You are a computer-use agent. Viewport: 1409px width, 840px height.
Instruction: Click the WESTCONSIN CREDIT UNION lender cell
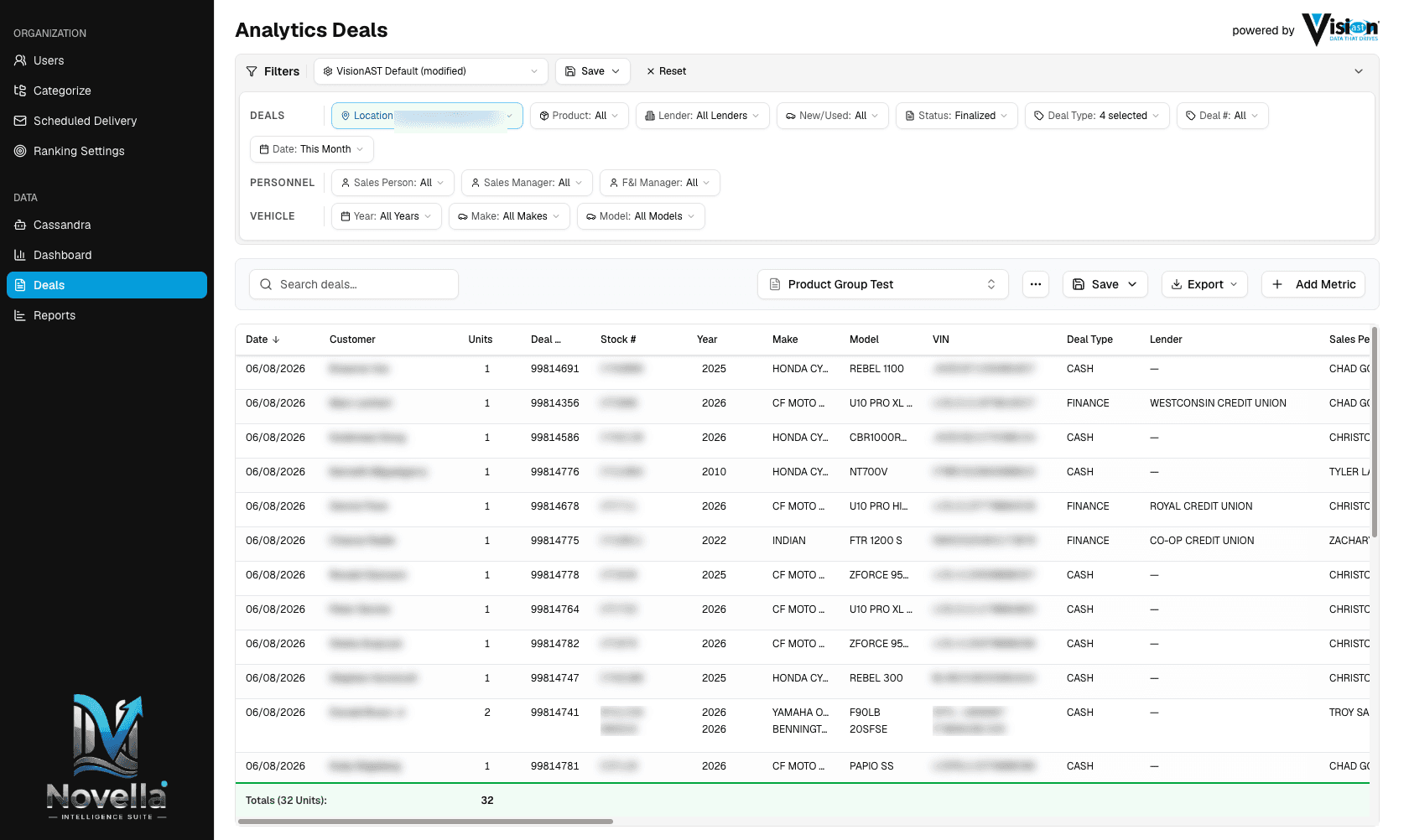coord(1218,403)
